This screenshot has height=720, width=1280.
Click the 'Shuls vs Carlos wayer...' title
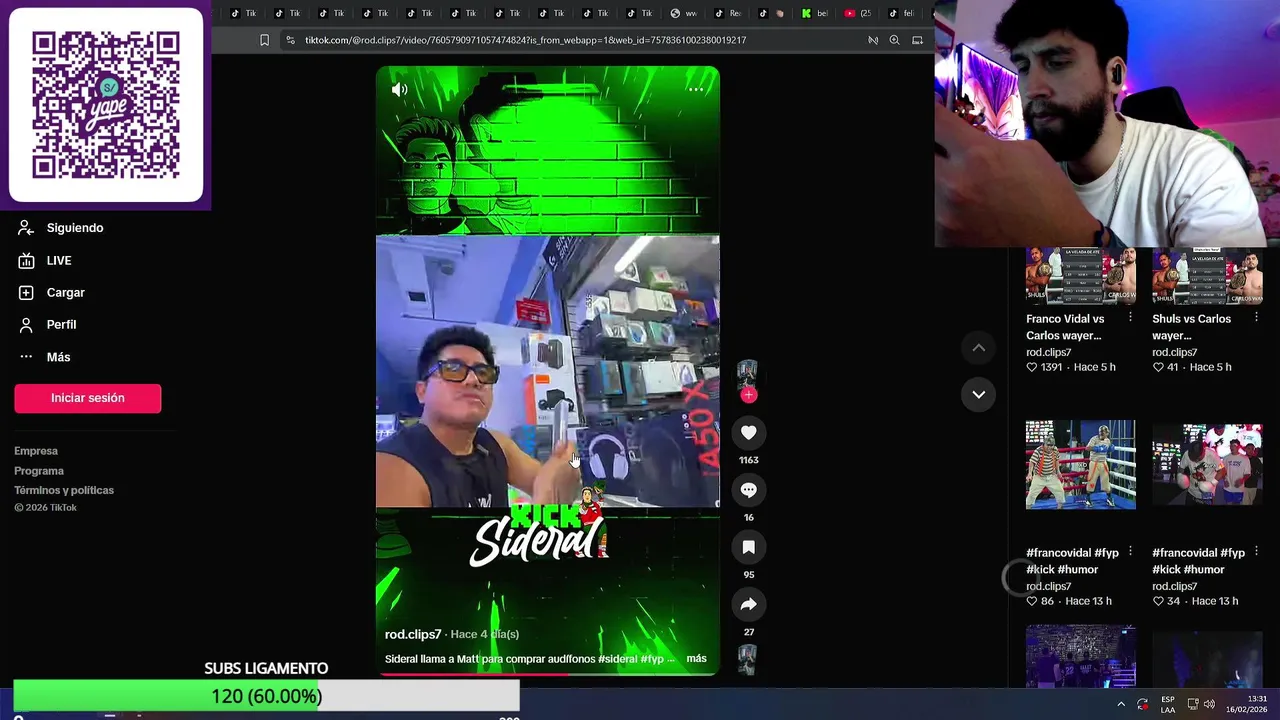point(1191,327)
